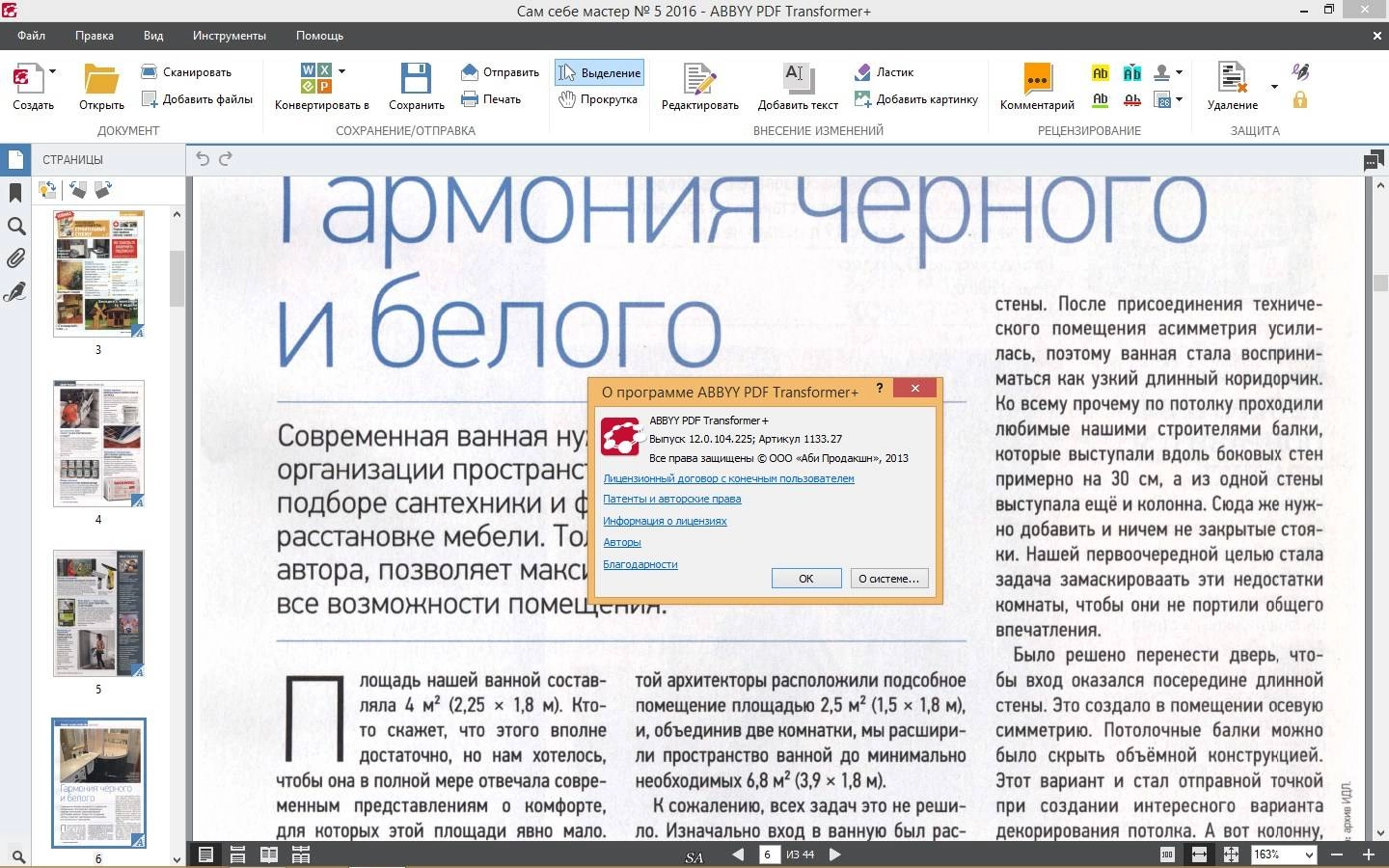Open a file with the Открыть folder icon
Image resolution: width=1389 pixels, height=868 pixels.
(101, 79)
